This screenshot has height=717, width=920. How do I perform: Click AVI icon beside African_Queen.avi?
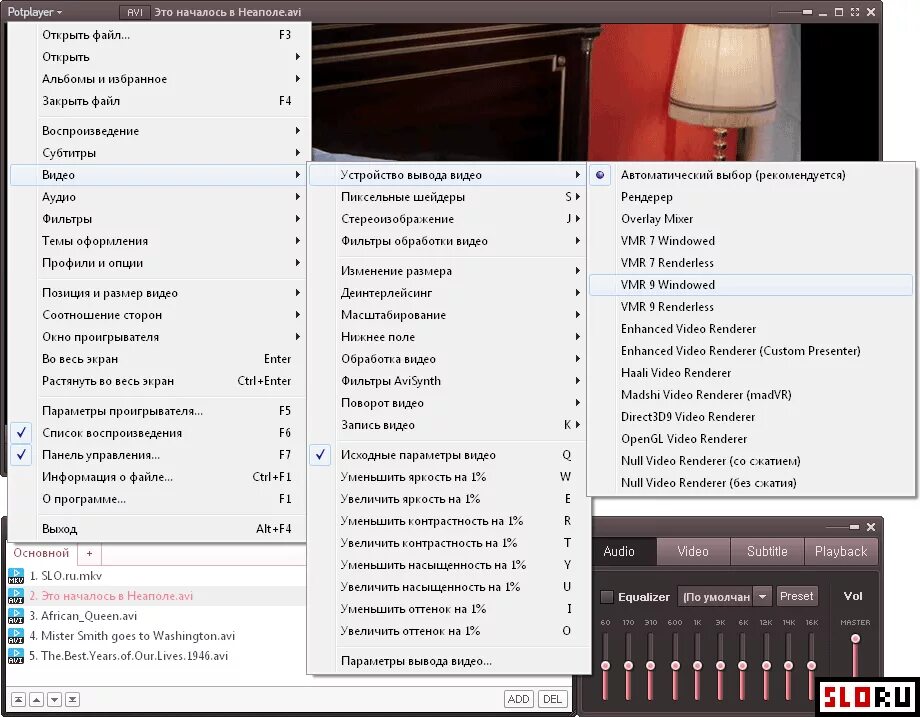[16, 615]
